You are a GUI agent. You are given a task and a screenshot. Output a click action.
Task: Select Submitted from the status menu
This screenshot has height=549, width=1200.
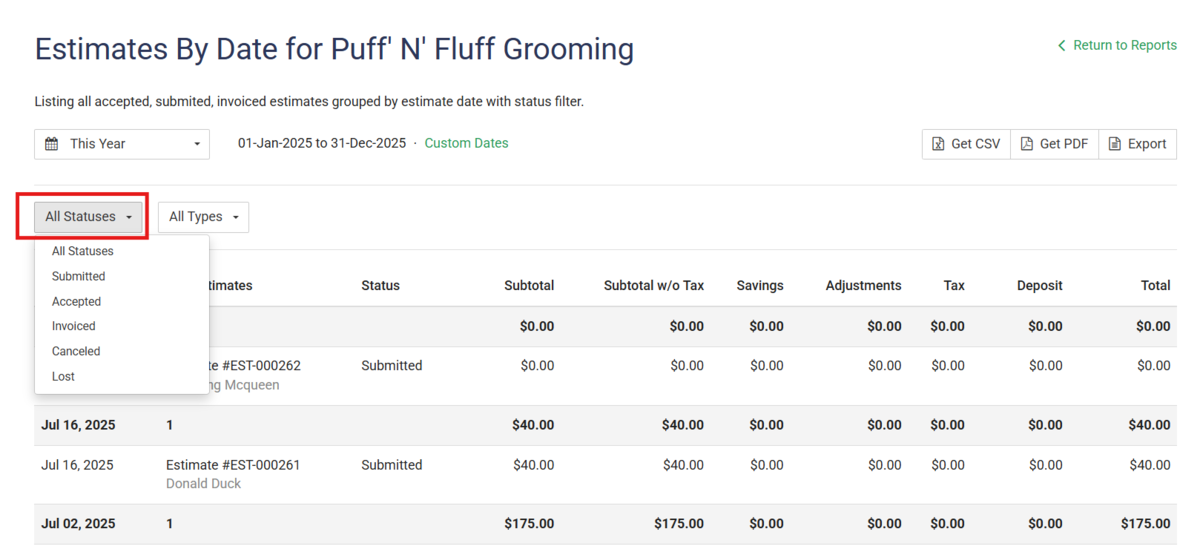tap(79, 276)
